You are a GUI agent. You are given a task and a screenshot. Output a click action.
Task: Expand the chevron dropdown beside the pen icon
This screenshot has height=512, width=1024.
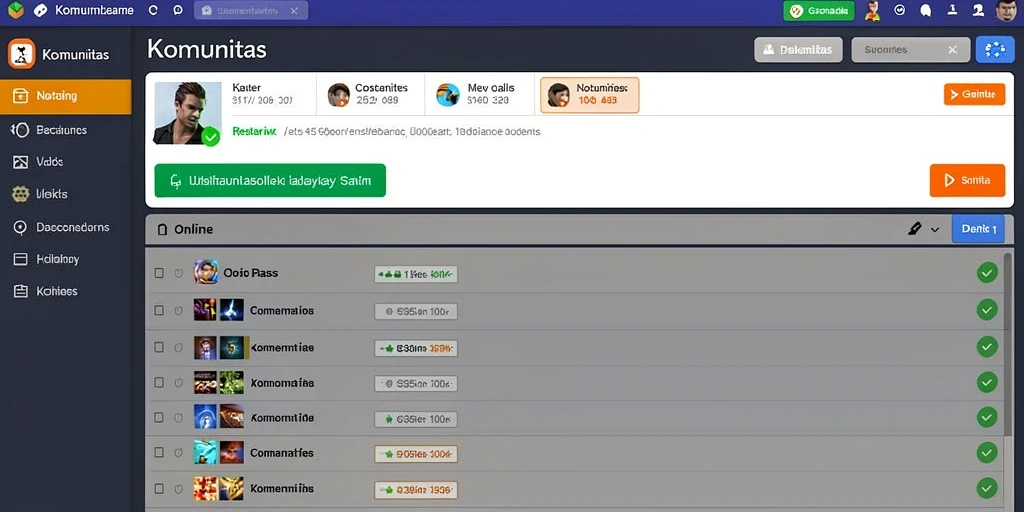point(935,230)
